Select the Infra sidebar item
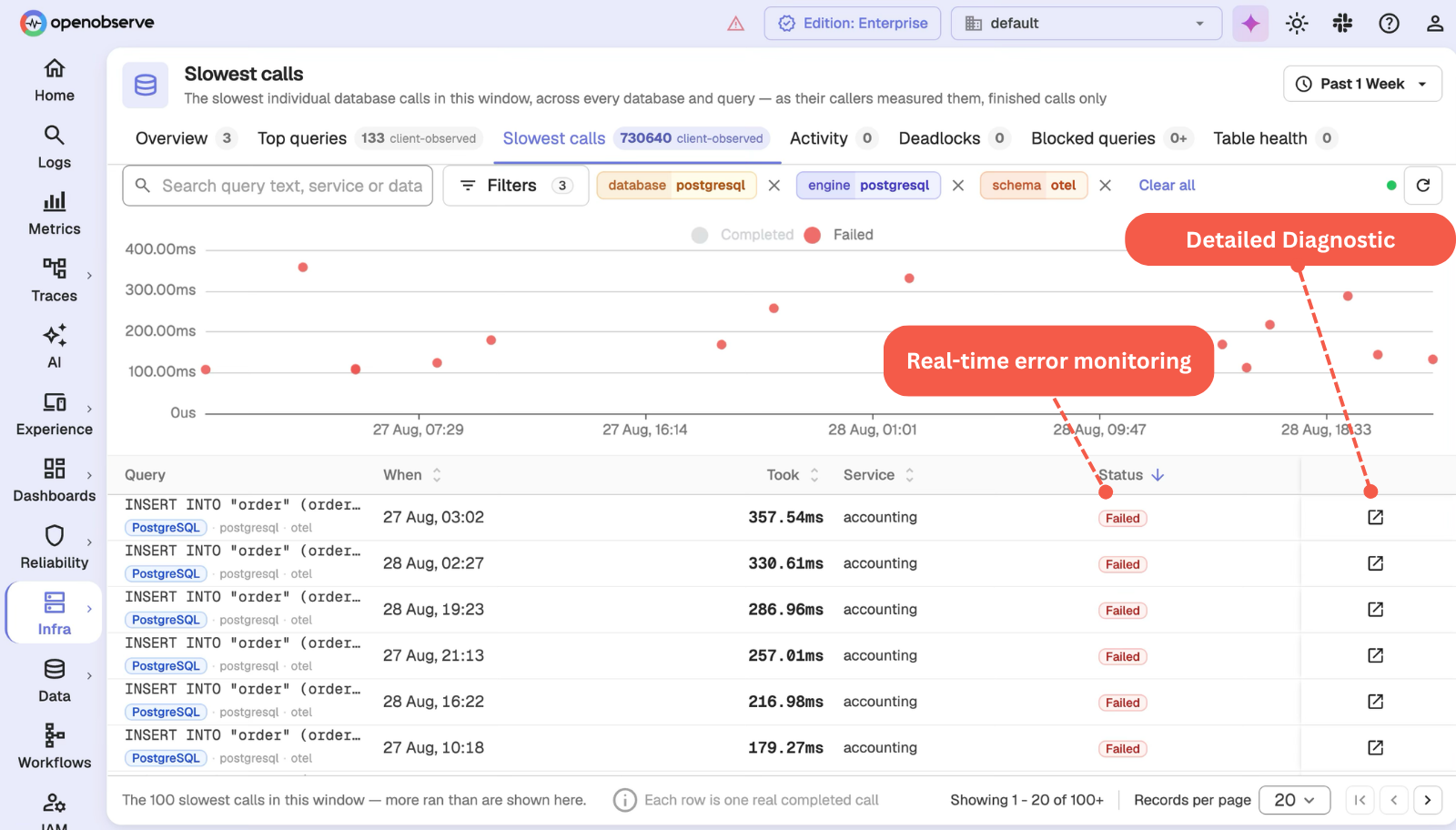 tap(55, 613)
